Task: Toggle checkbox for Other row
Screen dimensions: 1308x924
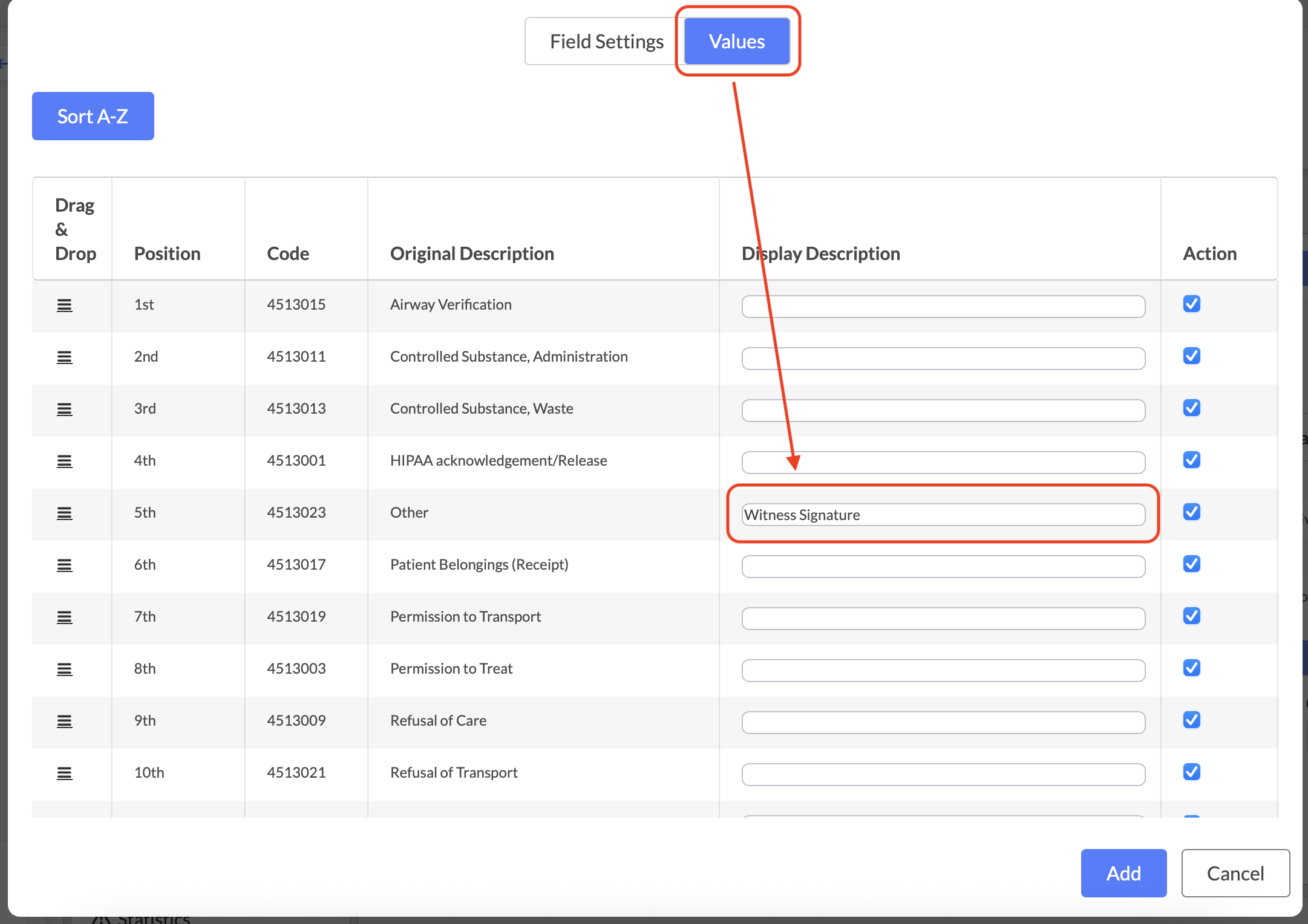Action: coord(1191,512)
